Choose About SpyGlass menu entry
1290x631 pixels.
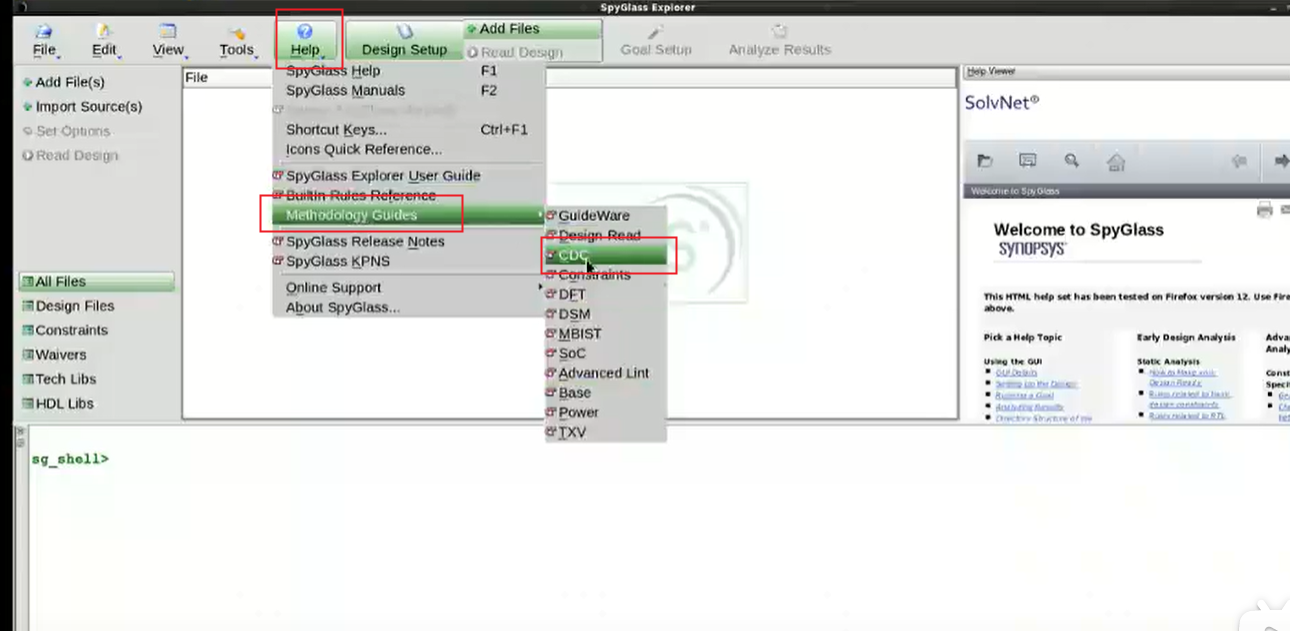[408, 307]
